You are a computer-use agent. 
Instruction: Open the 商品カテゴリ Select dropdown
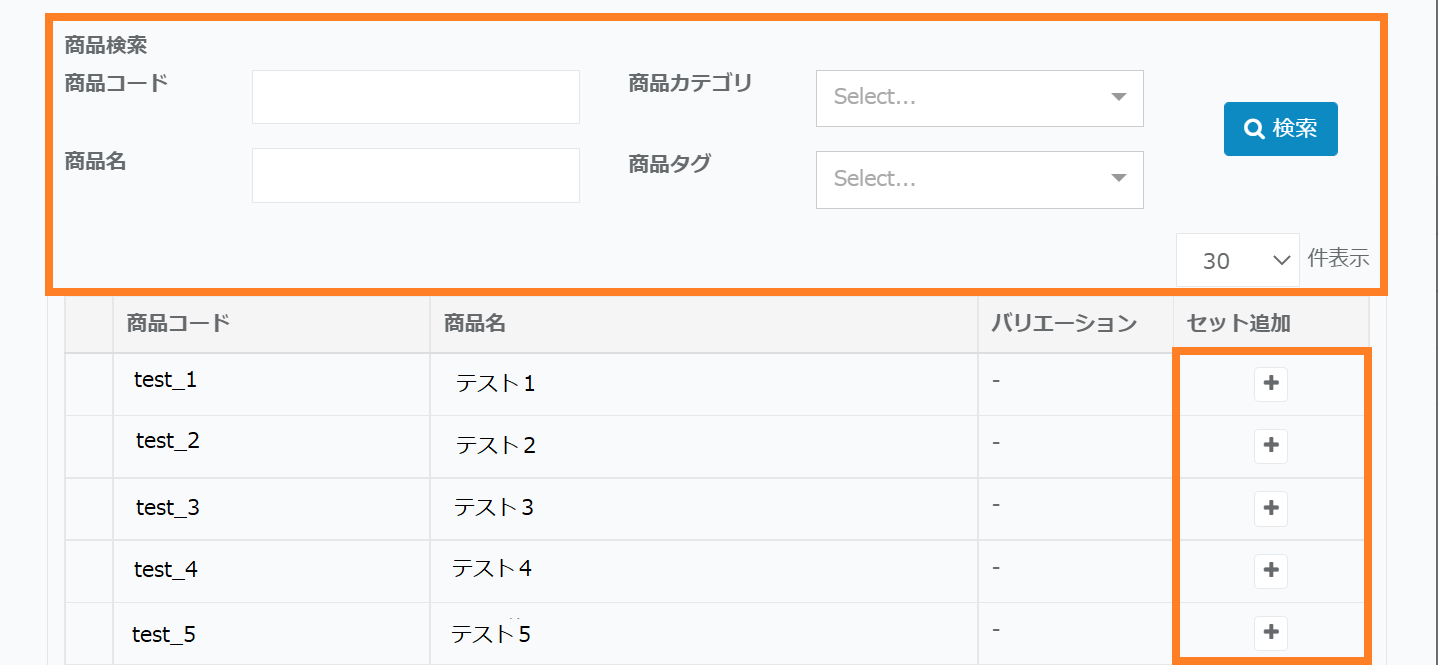(979, 98)
